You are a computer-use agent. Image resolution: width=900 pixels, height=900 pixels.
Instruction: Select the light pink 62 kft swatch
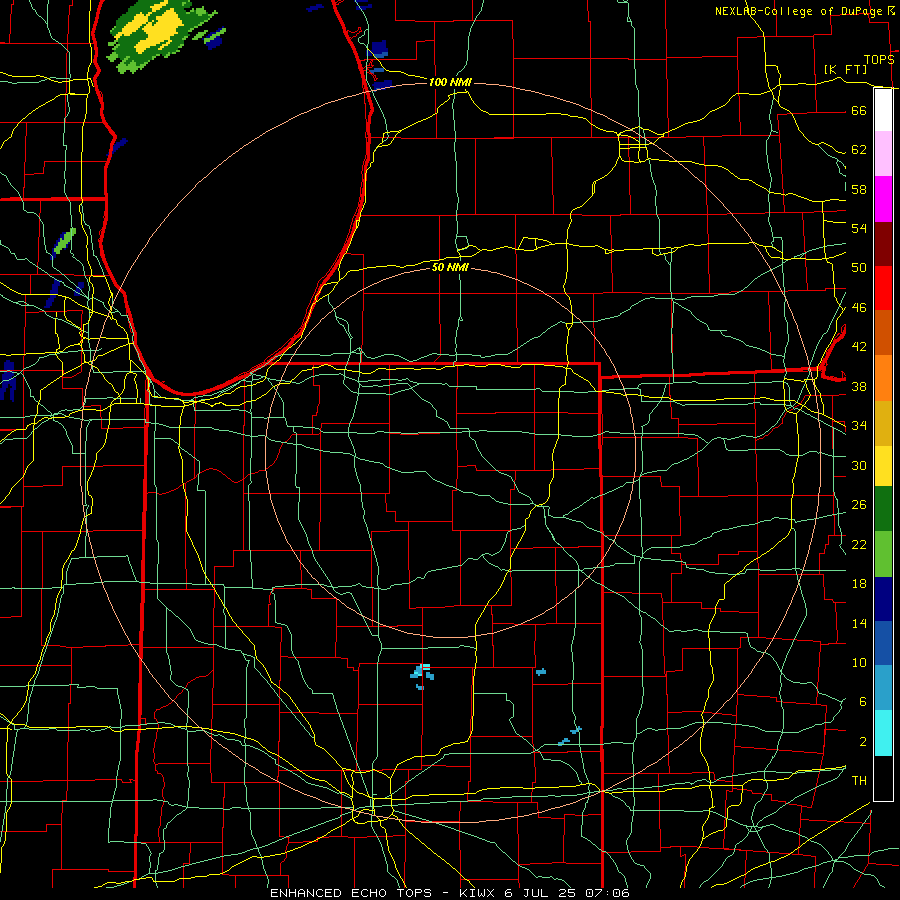pos(883,154)
